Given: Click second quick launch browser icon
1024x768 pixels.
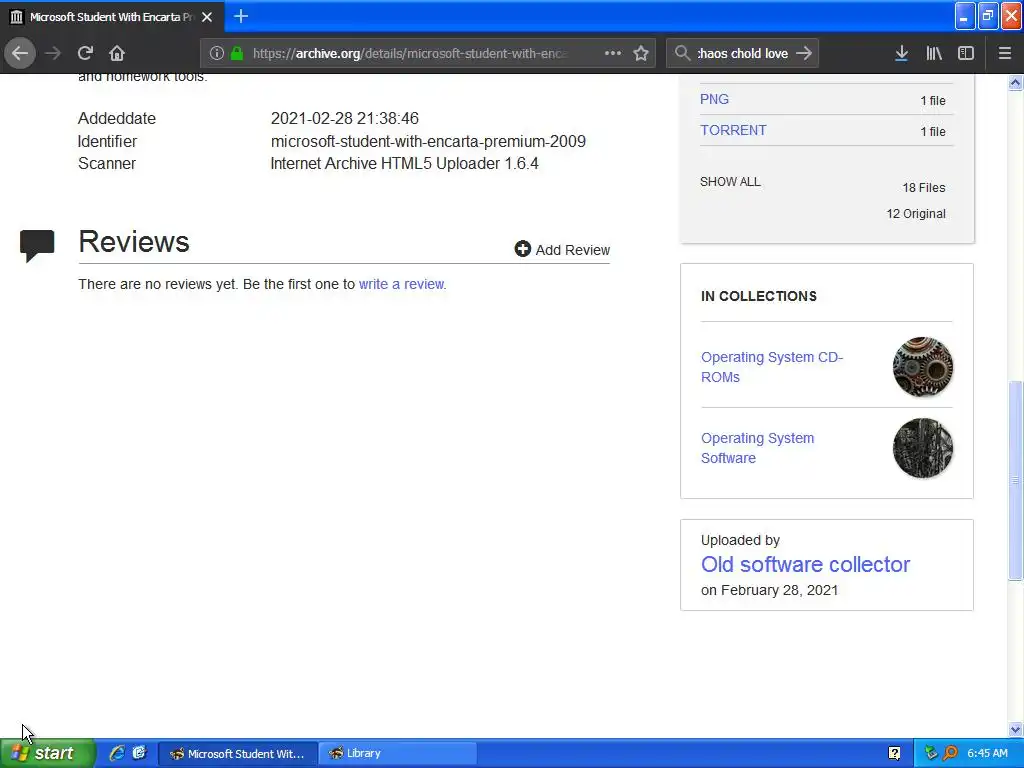Looking at the screenshot, I should click(139, 753).
